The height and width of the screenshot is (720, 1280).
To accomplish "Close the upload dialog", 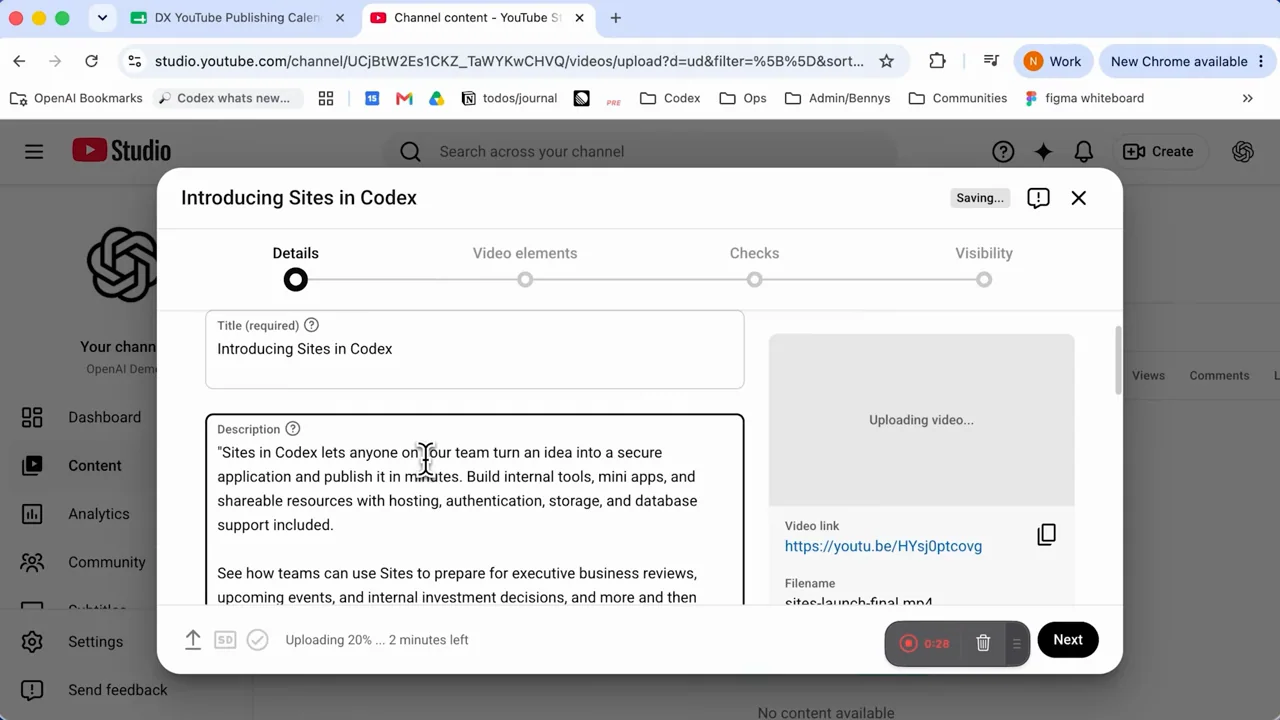I will 1079,198.
